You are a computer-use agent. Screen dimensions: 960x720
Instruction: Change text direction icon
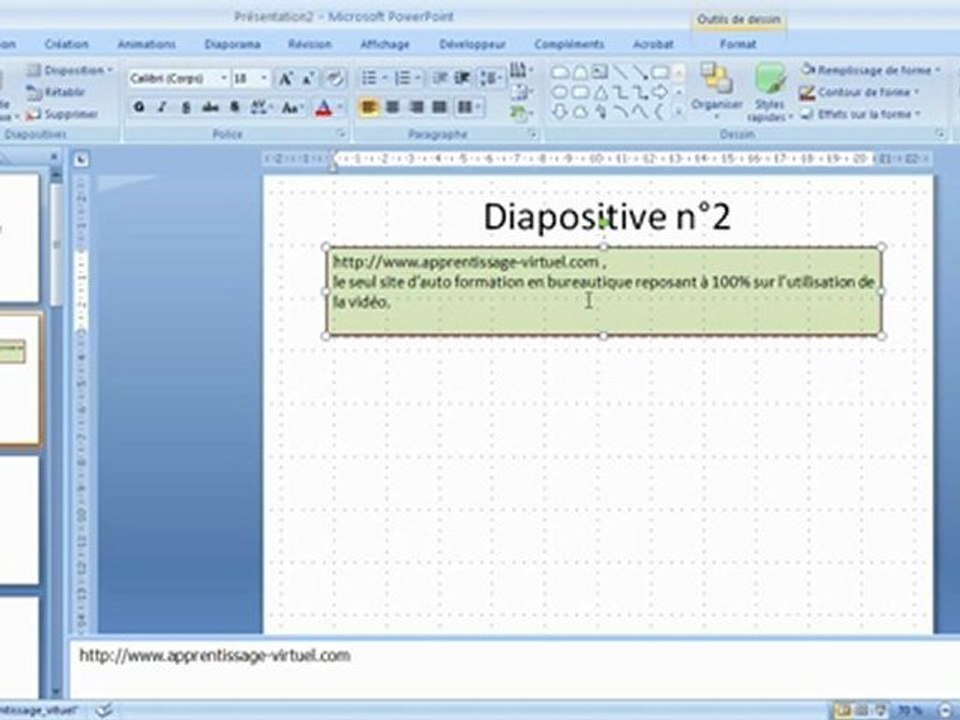[x=520, y=70]
